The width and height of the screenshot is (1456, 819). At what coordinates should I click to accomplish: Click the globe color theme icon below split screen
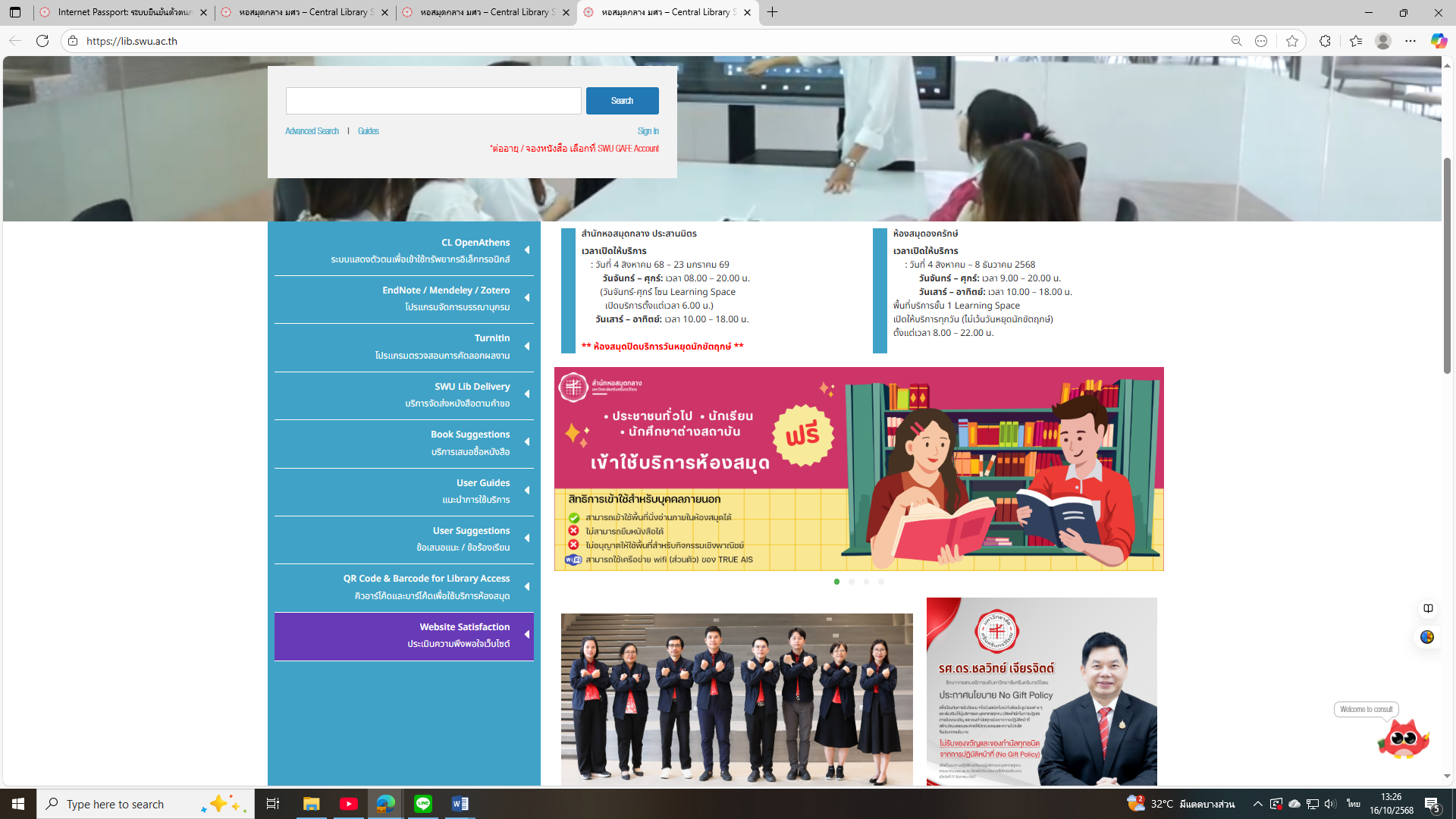coord(1428,637)
